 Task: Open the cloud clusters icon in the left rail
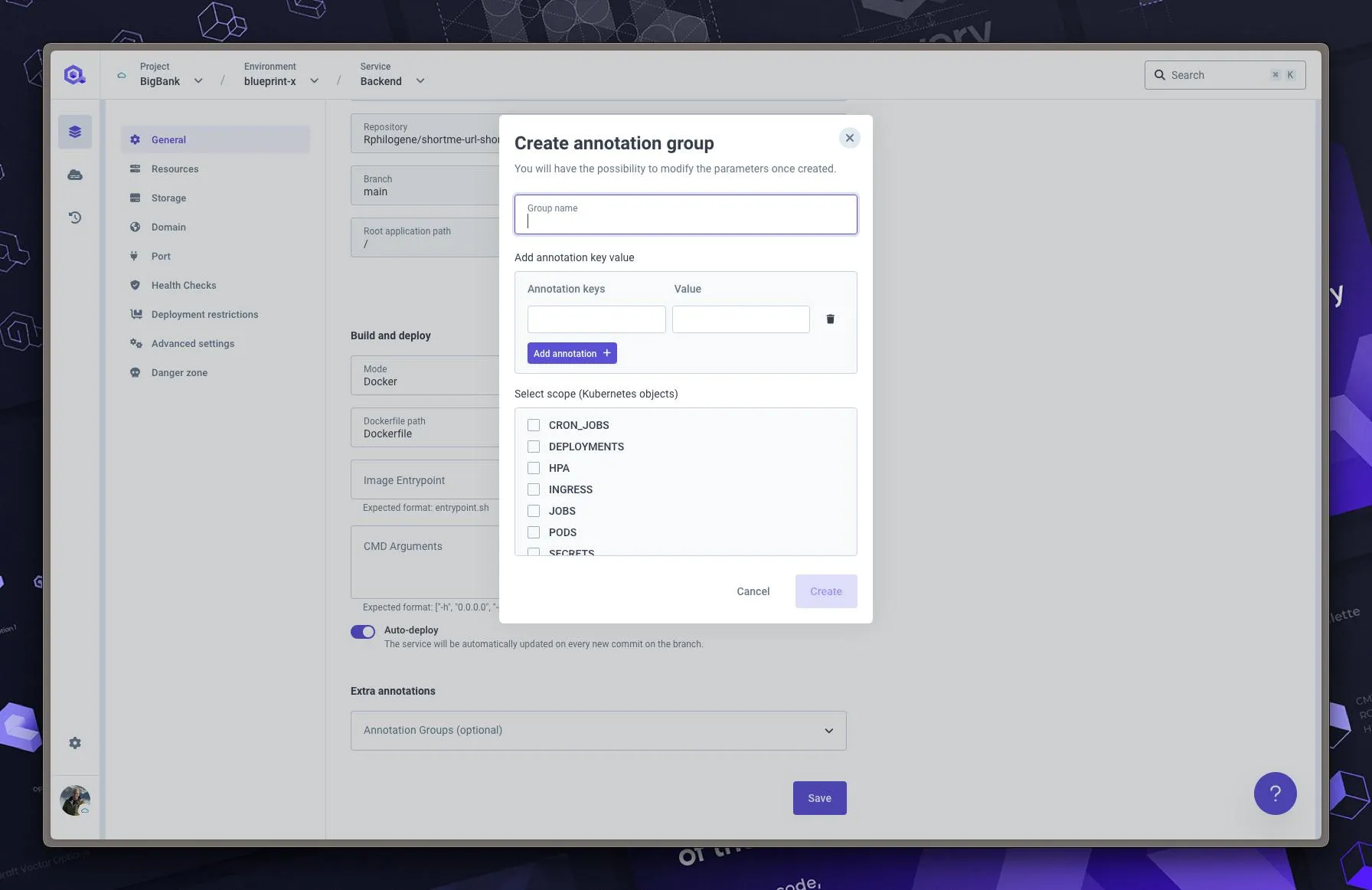[75, 175]
